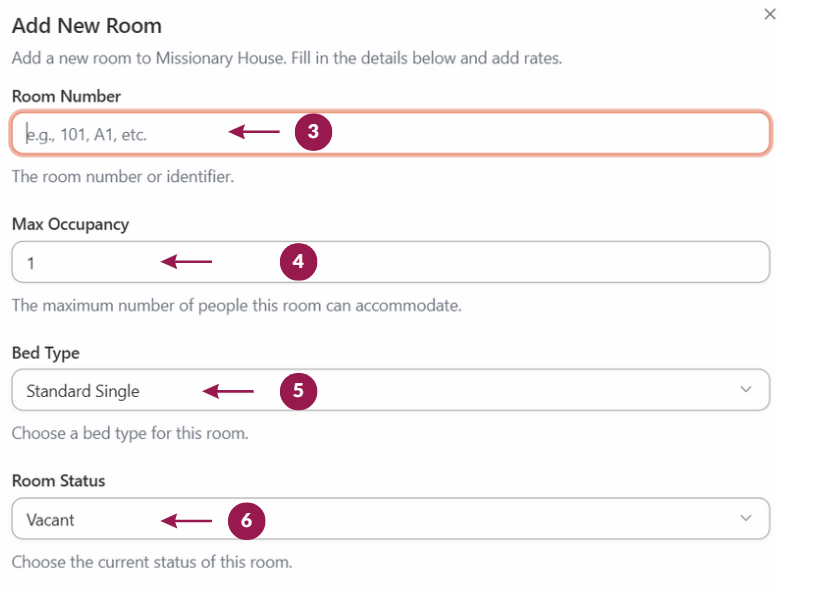Close the Add New Room dialog

coord(770,14)
